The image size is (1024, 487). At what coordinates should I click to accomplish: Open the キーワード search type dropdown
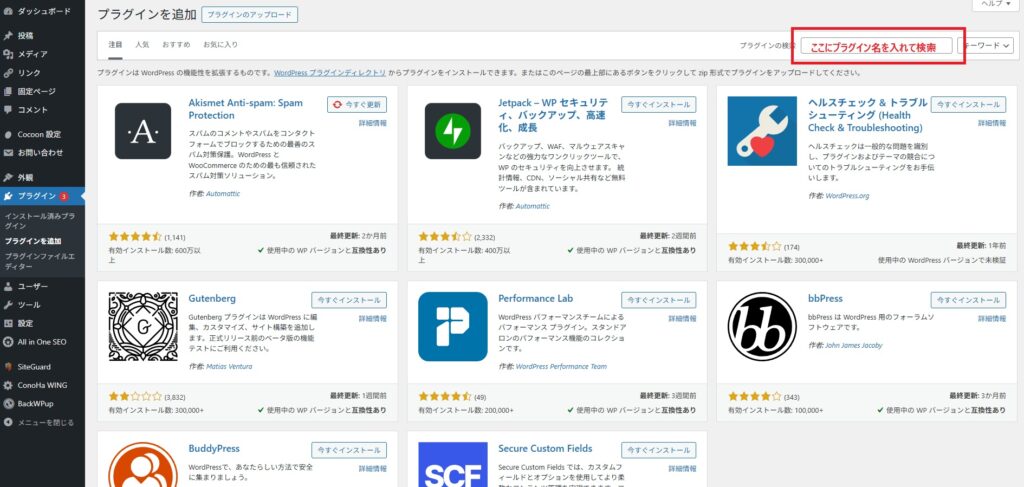pyautogui.click(x=985, y=46)
